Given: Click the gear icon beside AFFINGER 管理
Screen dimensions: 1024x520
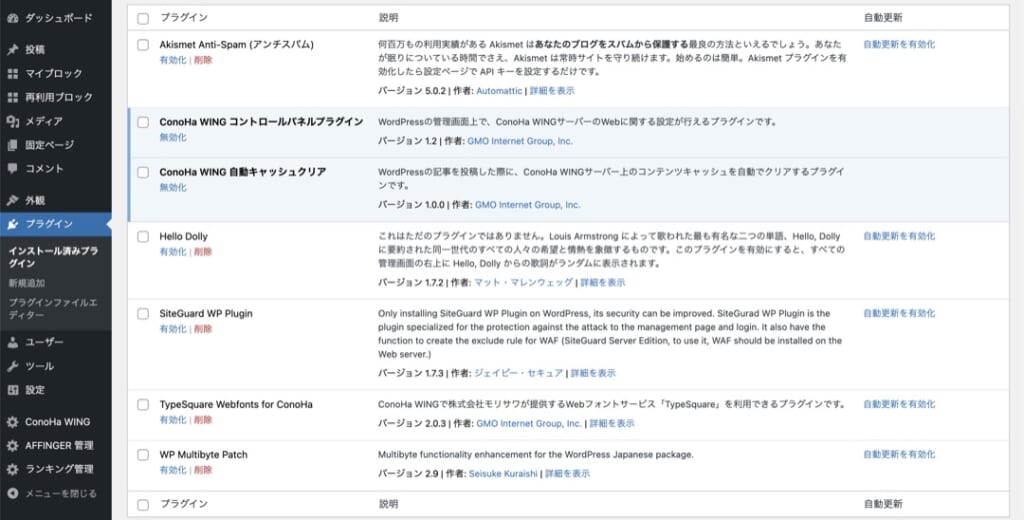Looking at the screenshot, I should [x=12, y=446].
